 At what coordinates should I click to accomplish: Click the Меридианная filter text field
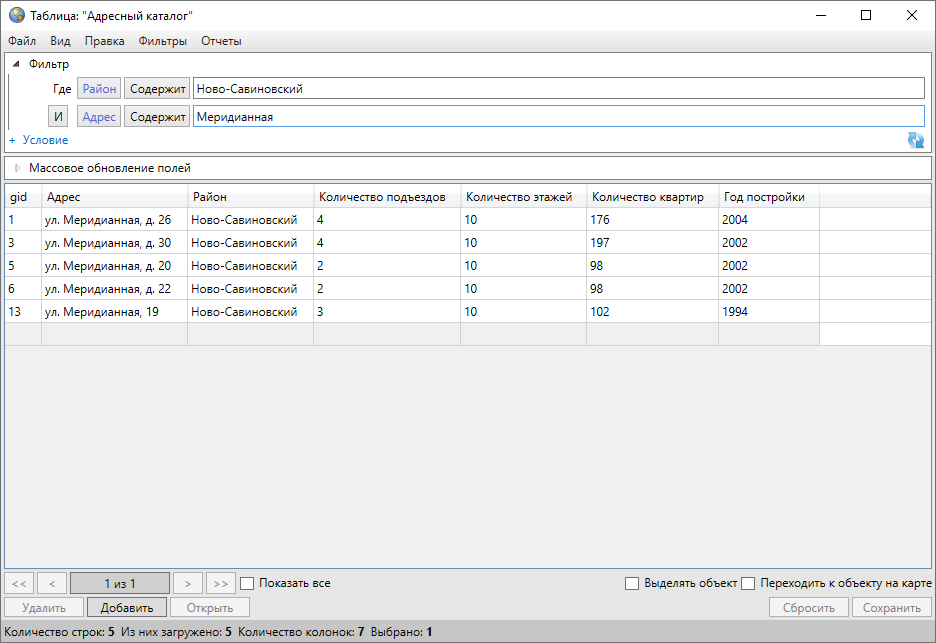click(x=557, y=117)
